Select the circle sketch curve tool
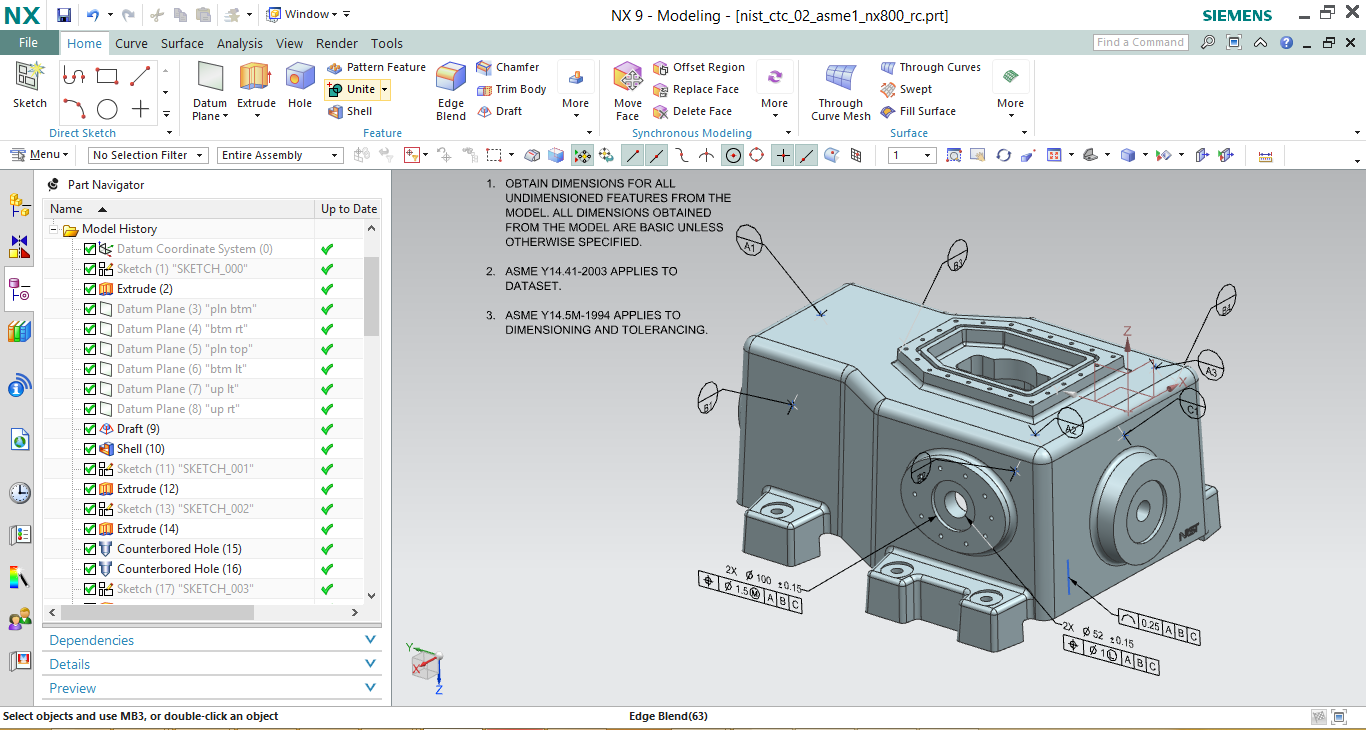The height and width of the screenshot is (730, 1366). [x=107, y=110]
